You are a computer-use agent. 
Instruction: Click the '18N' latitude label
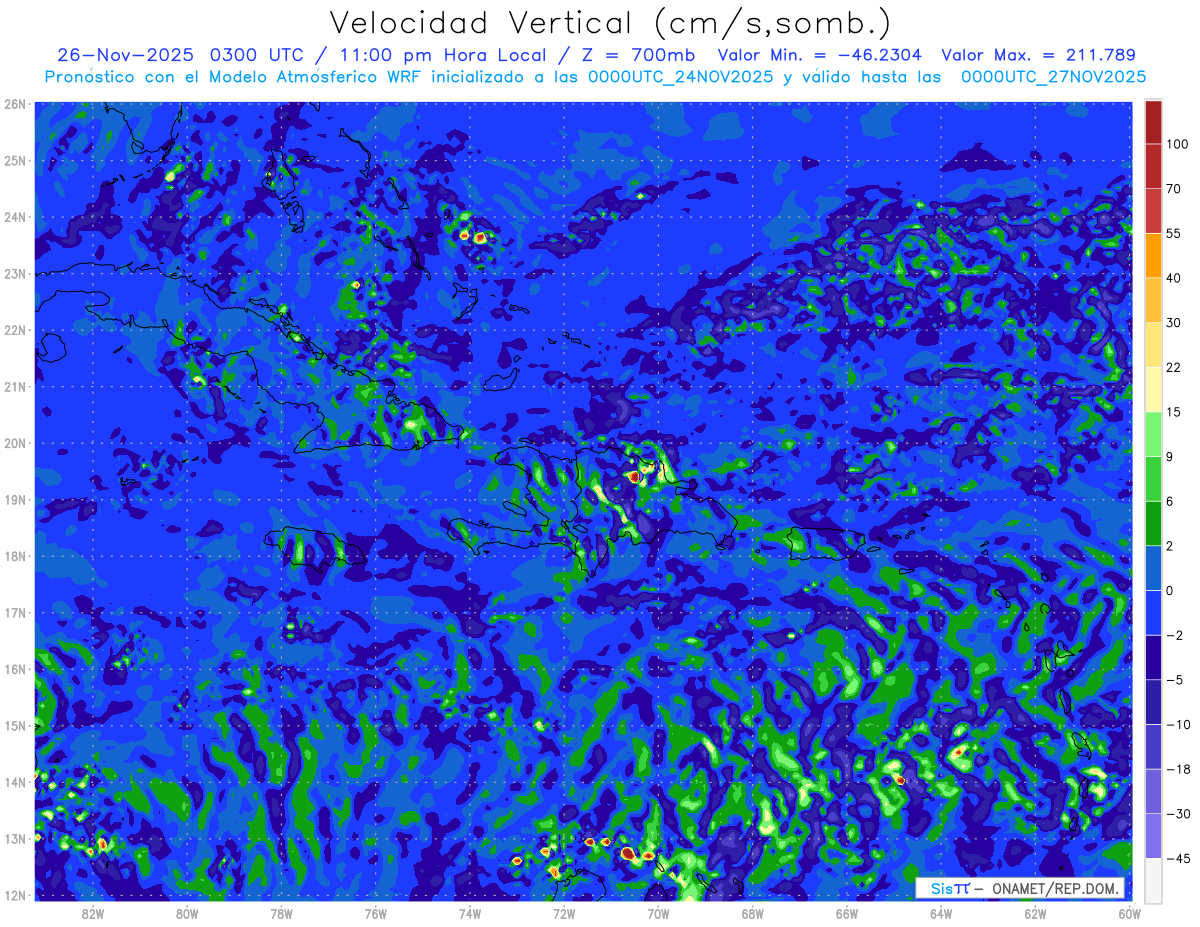click(x=15, y=556)
